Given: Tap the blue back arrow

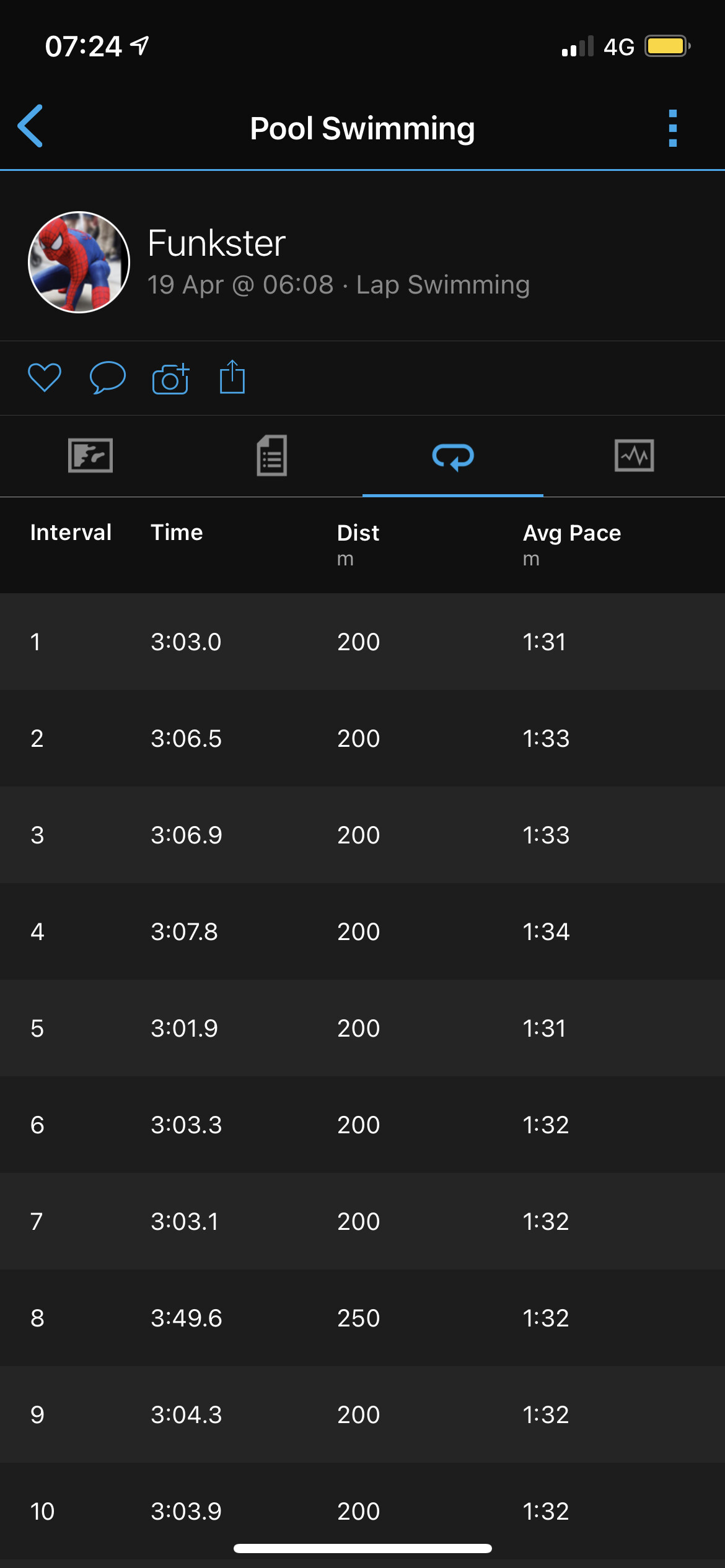Looking at the screenshot, I should coord(30,126).
